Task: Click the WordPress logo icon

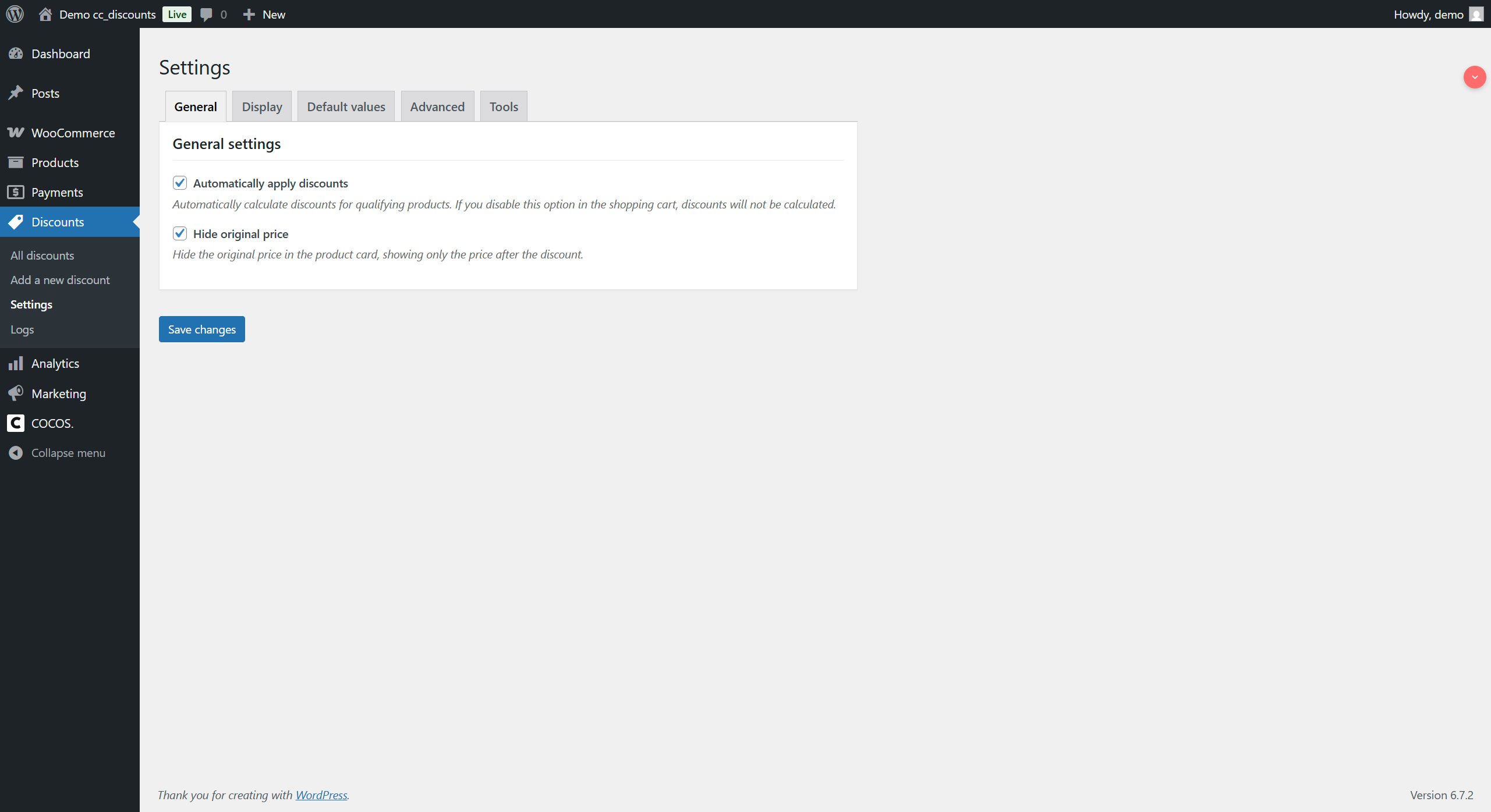Action: (15, 14)
